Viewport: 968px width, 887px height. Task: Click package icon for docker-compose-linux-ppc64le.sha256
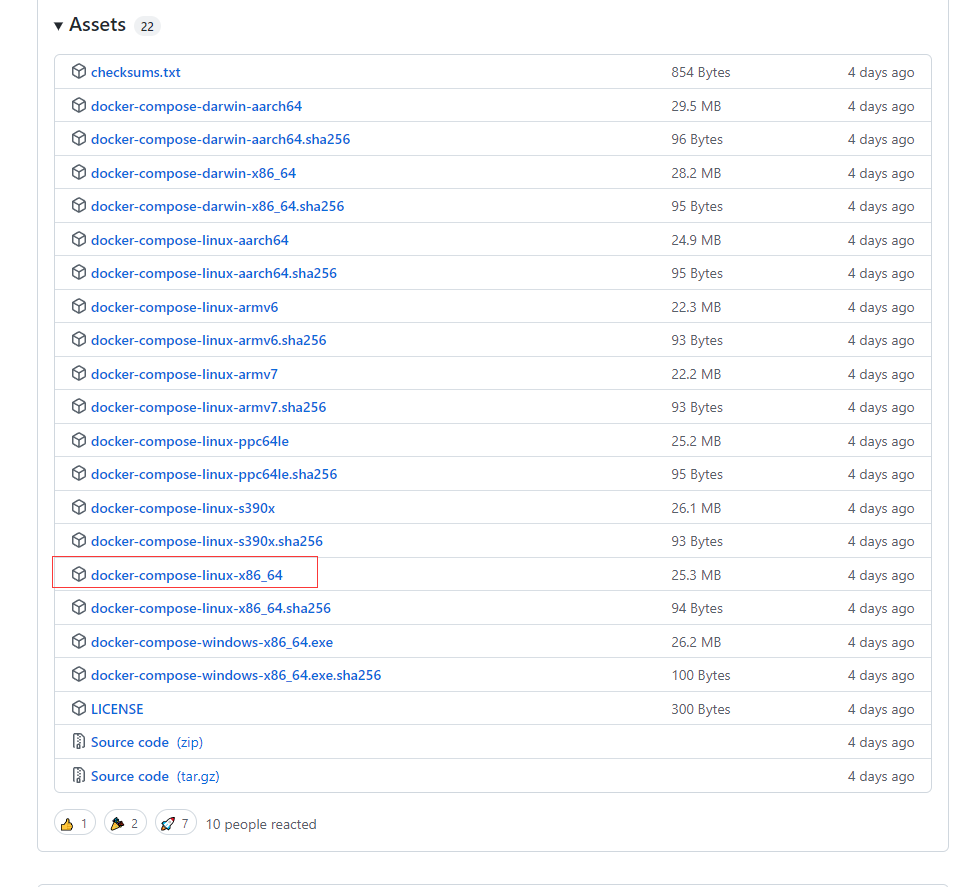(x=78, y=473)
